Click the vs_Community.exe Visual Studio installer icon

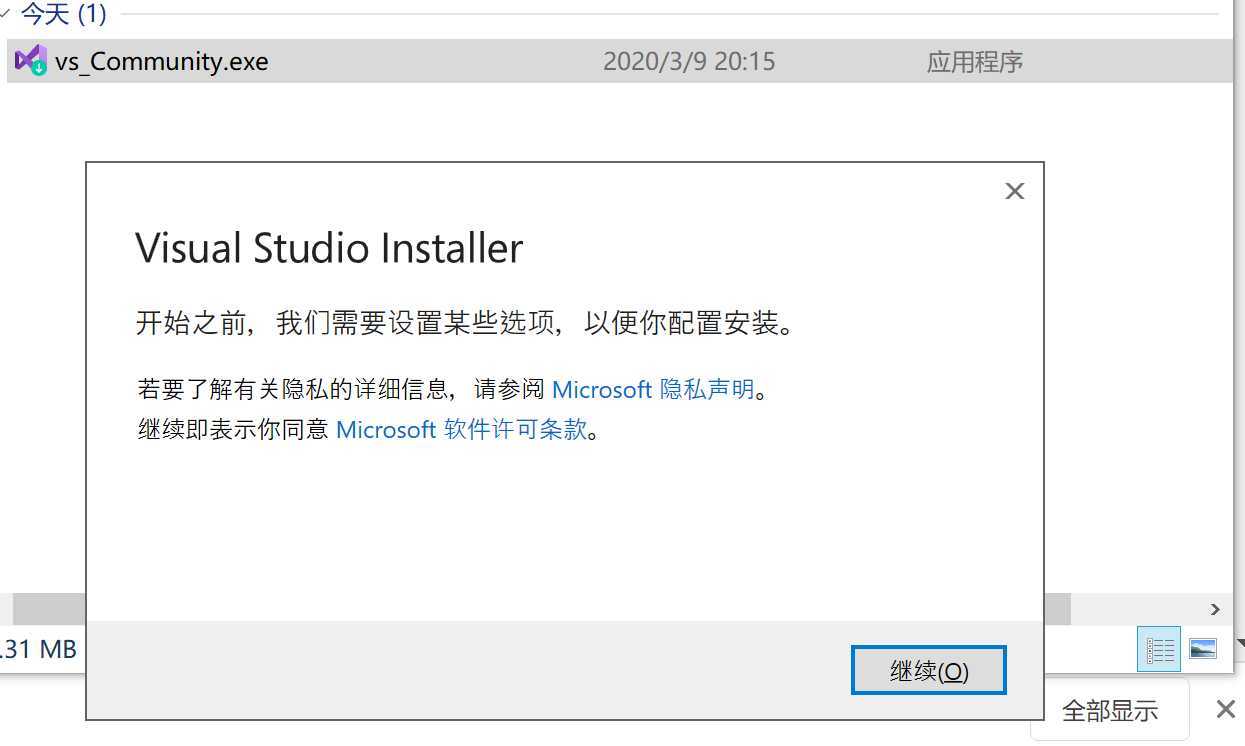(x=31, y=61)
